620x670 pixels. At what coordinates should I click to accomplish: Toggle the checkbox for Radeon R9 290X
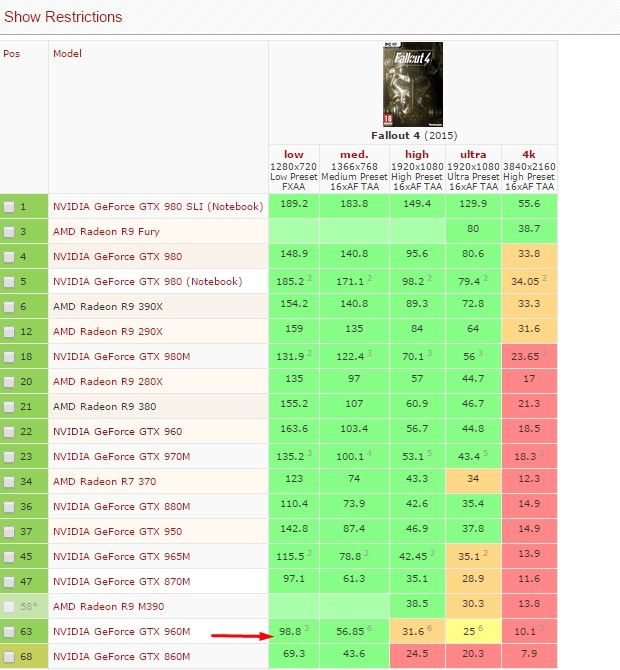tap(9, 332)
